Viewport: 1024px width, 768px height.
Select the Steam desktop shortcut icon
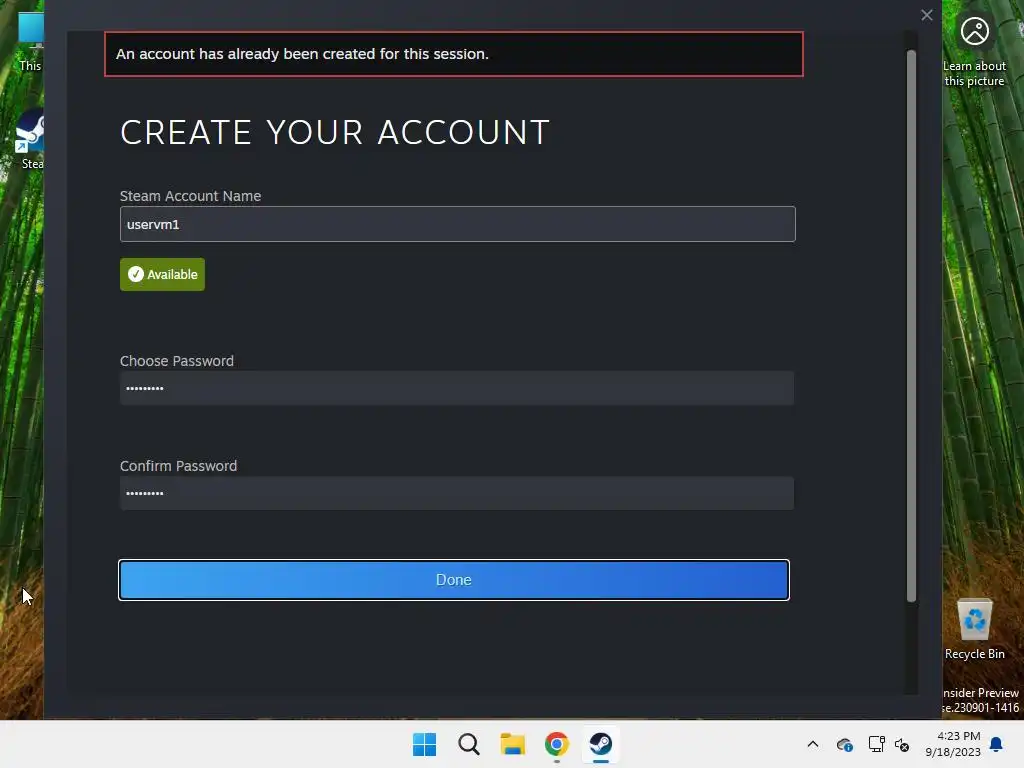(x=30, y=139)
